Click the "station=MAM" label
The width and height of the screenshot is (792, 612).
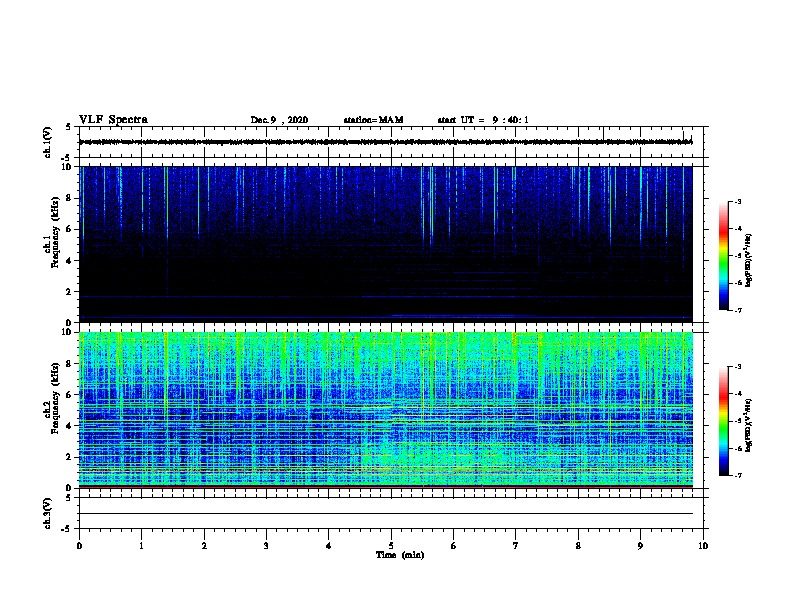click(x=373, y=120)
